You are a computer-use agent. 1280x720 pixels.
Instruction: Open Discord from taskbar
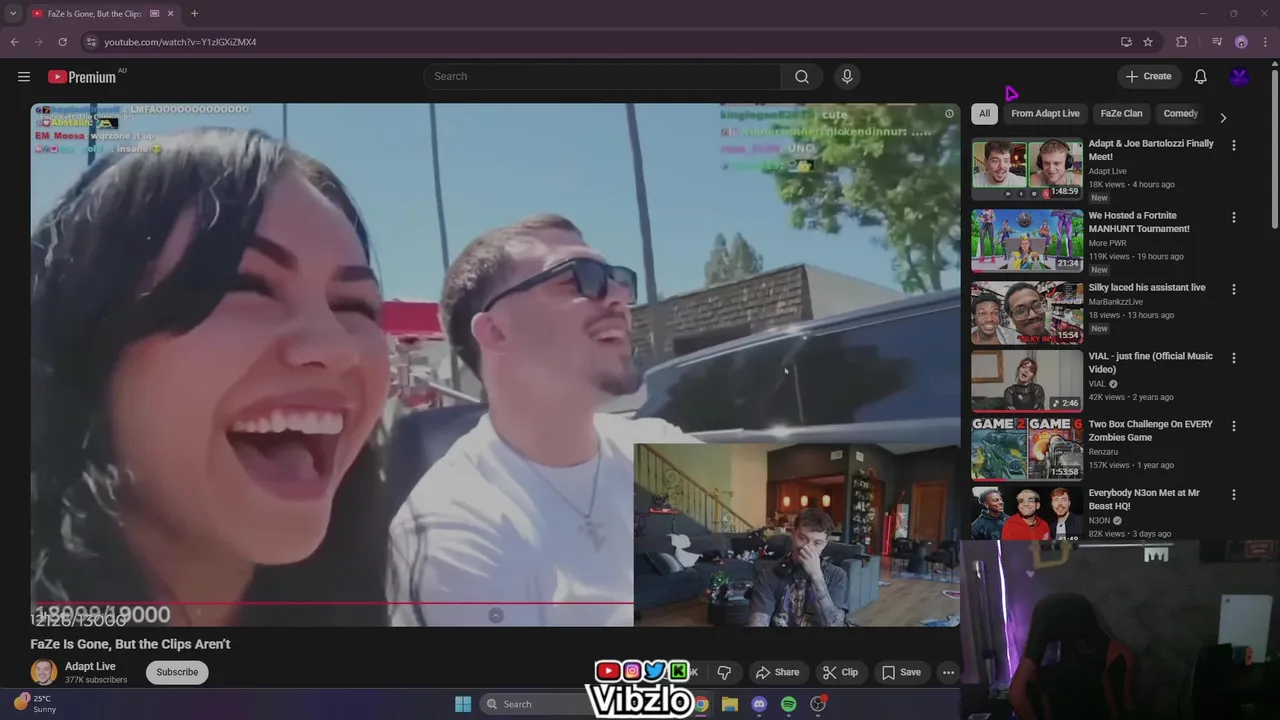(x=759, y=704)
